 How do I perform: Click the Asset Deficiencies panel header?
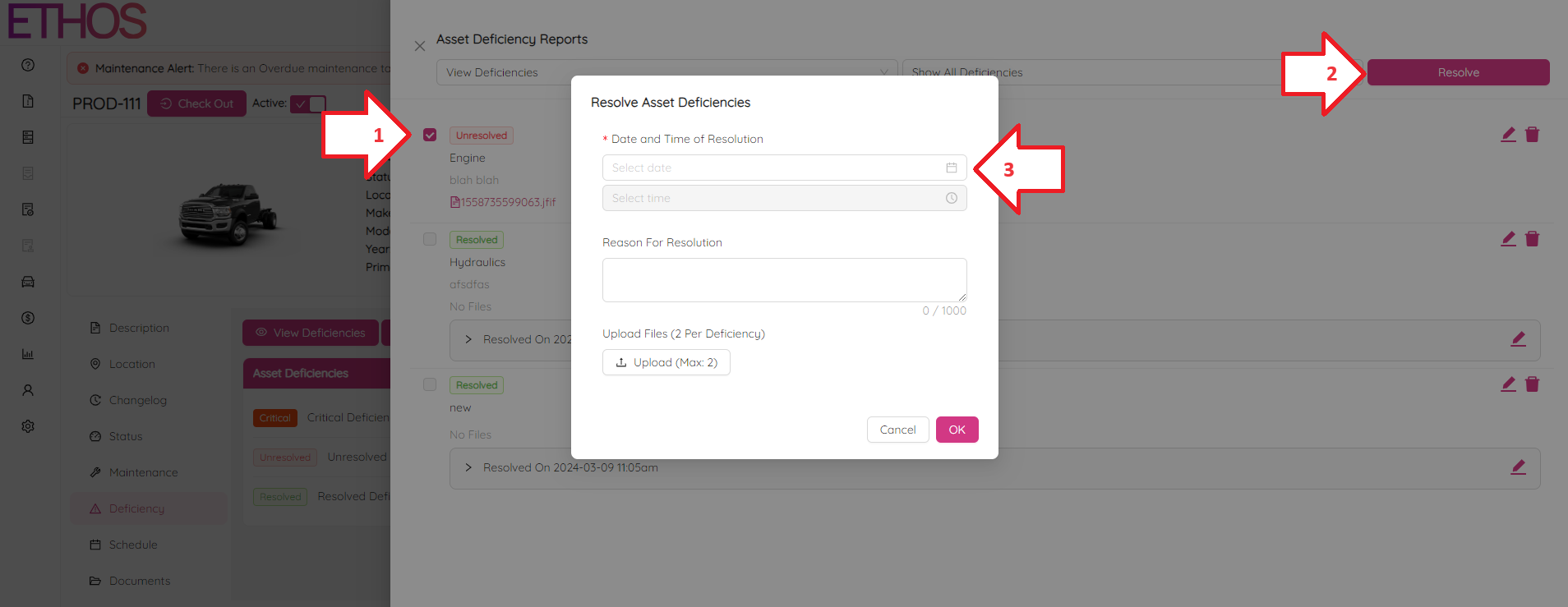click(x=316, y=373)
